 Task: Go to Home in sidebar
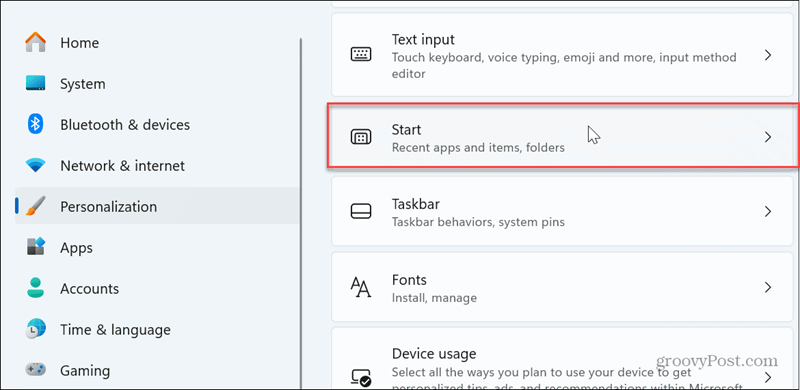pos(80,43)
